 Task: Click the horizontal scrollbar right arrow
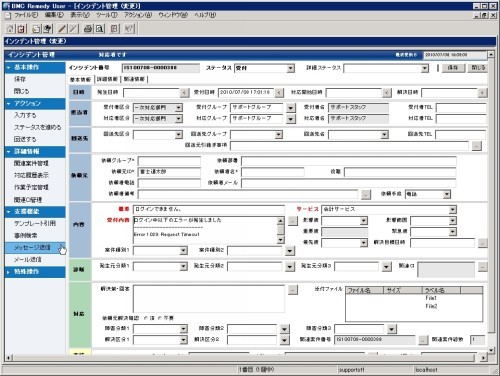coord(483,358)
